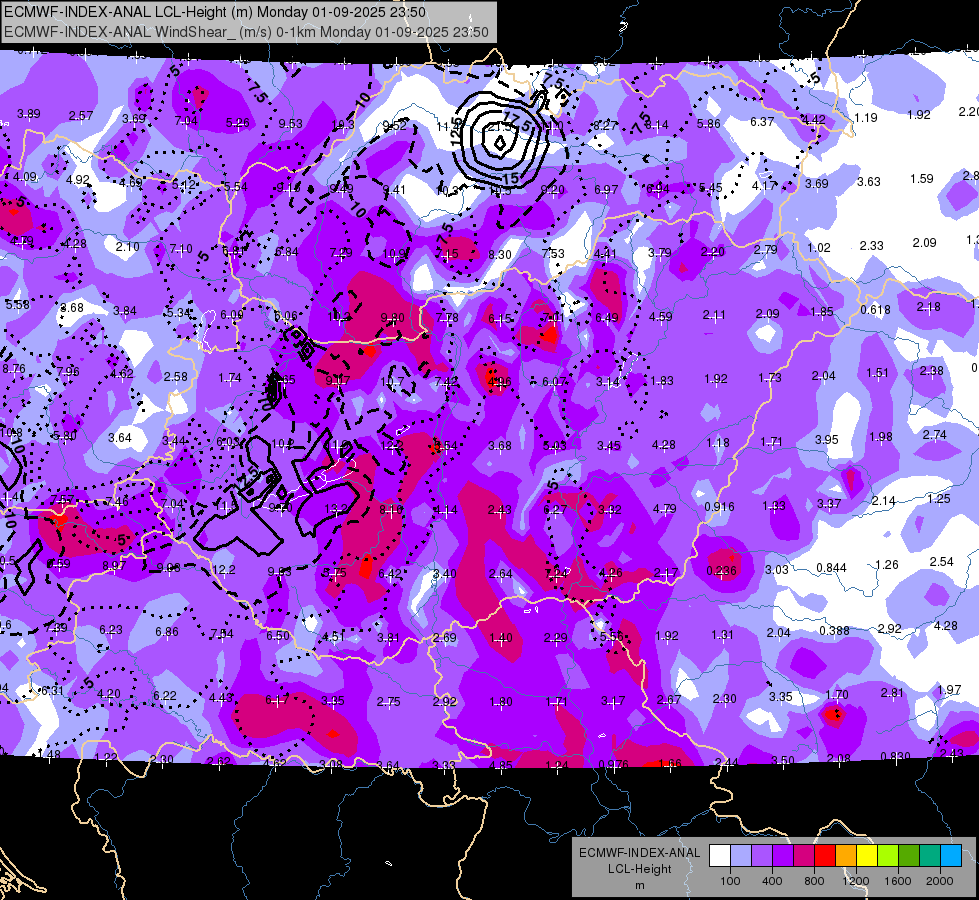Click the yellow legend color swatch
The image size is (979, 900).
point(867,855)
